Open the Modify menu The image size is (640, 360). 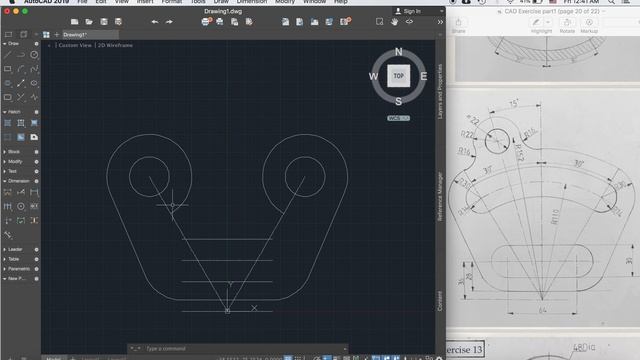(x=284, y=2)
